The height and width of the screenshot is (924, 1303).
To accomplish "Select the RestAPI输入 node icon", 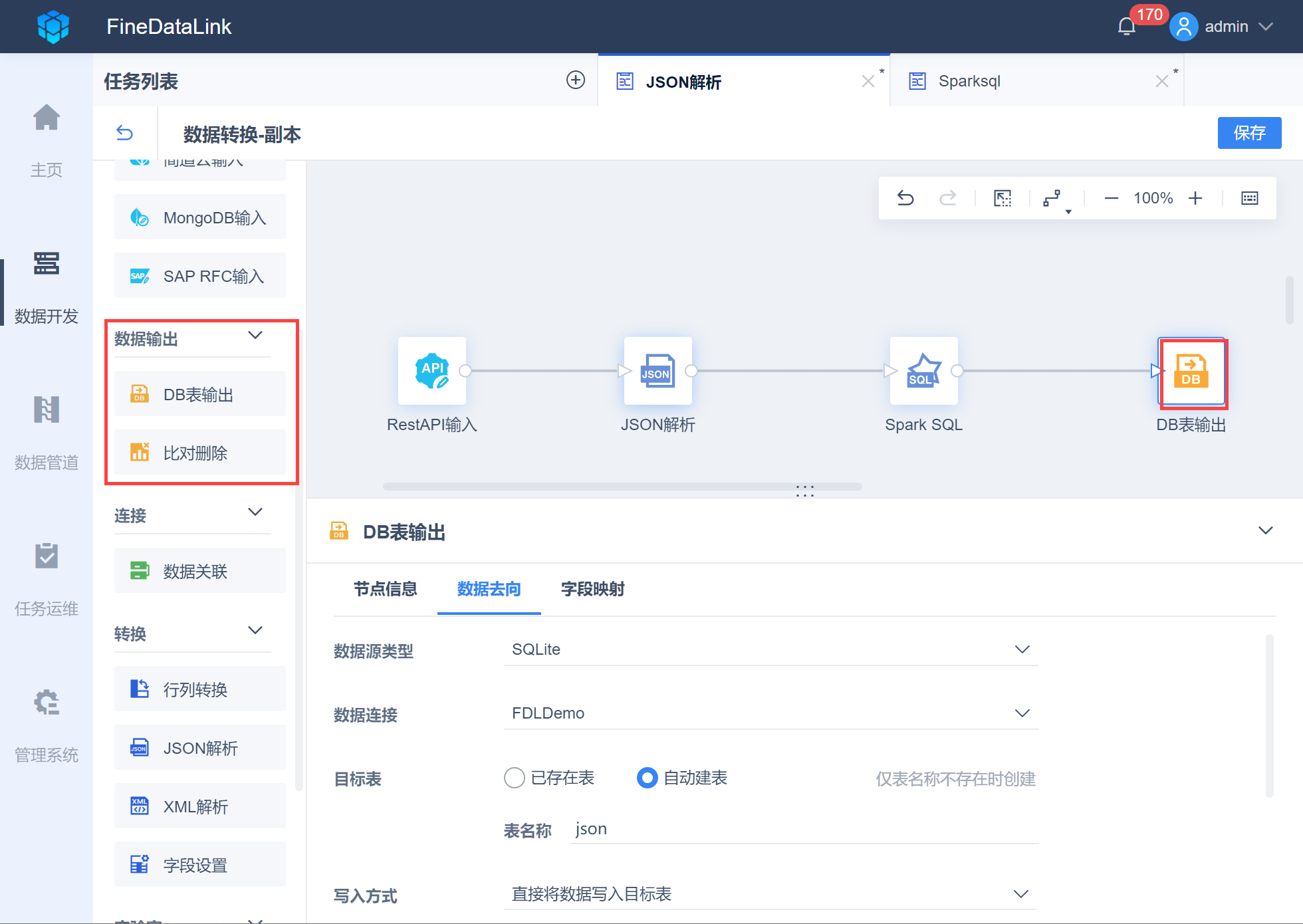I will coord(432,371).
